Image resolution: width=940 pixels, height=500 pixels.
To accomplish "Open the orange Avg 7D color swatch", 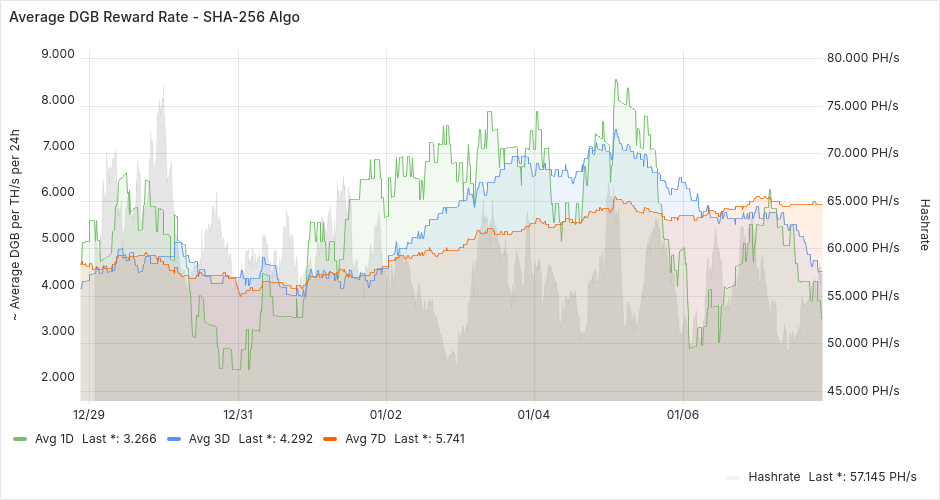I will (330, 439).
